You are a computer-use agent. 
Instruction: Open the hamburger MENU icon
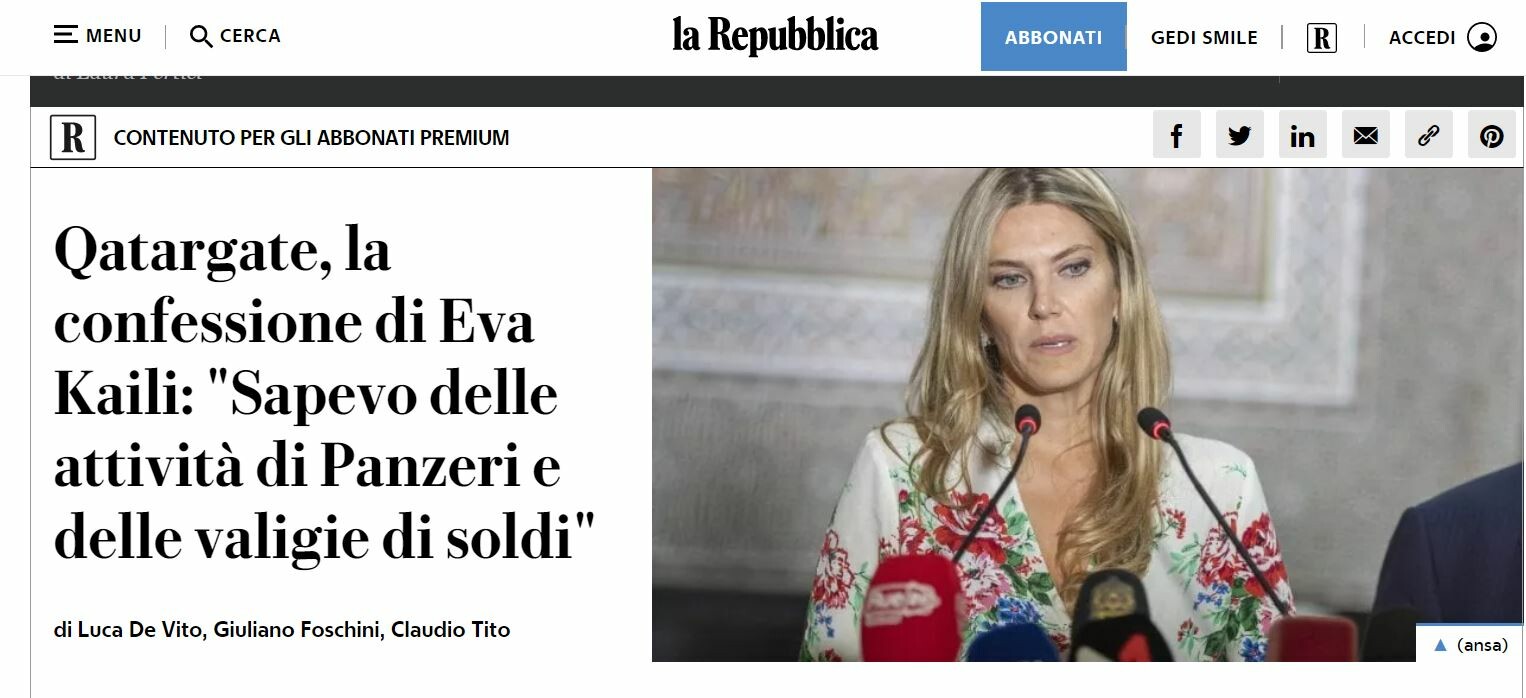(65, 36)
